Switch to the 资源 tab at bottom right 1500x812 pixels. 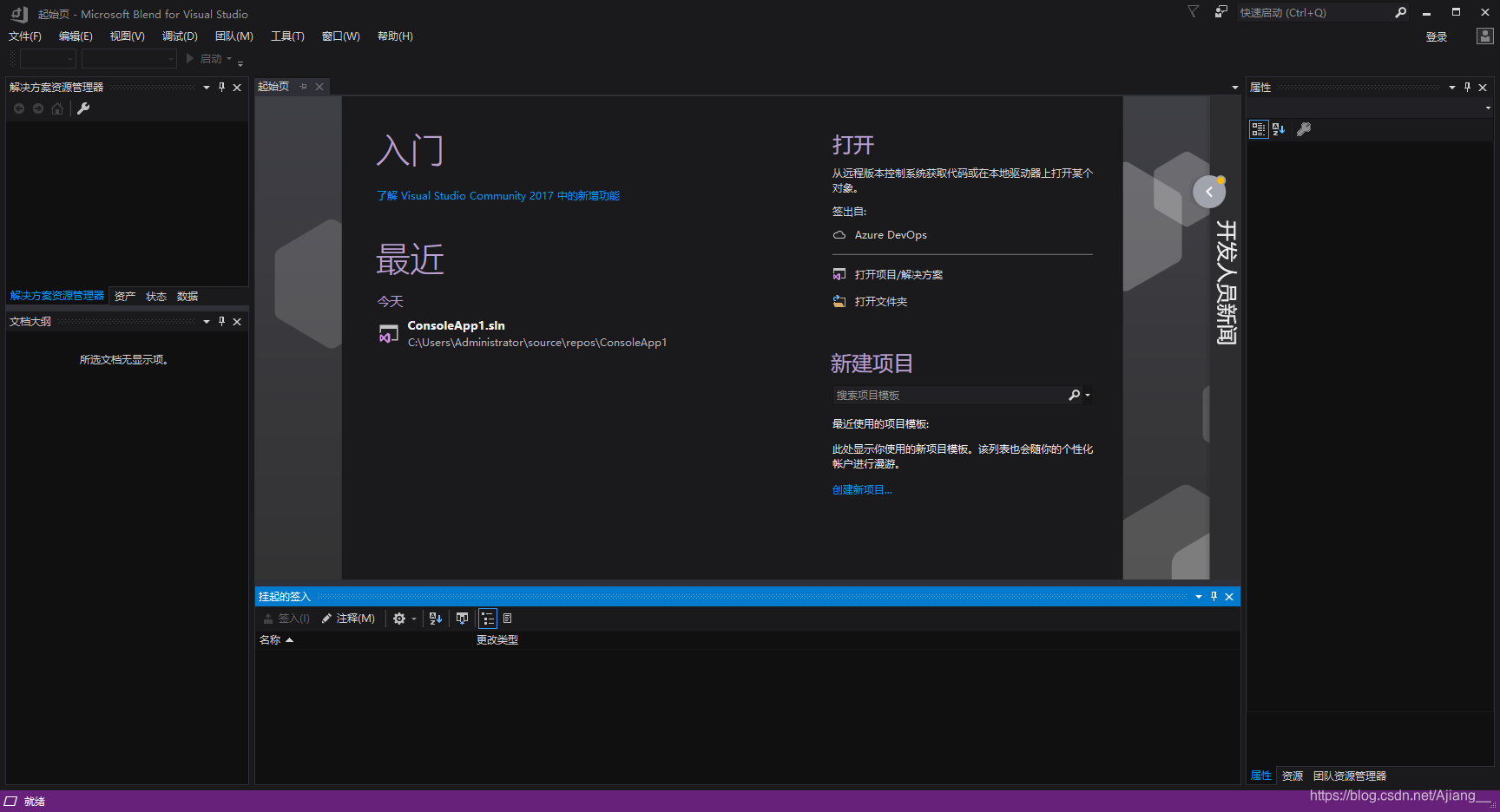(x=1292, y=776)
